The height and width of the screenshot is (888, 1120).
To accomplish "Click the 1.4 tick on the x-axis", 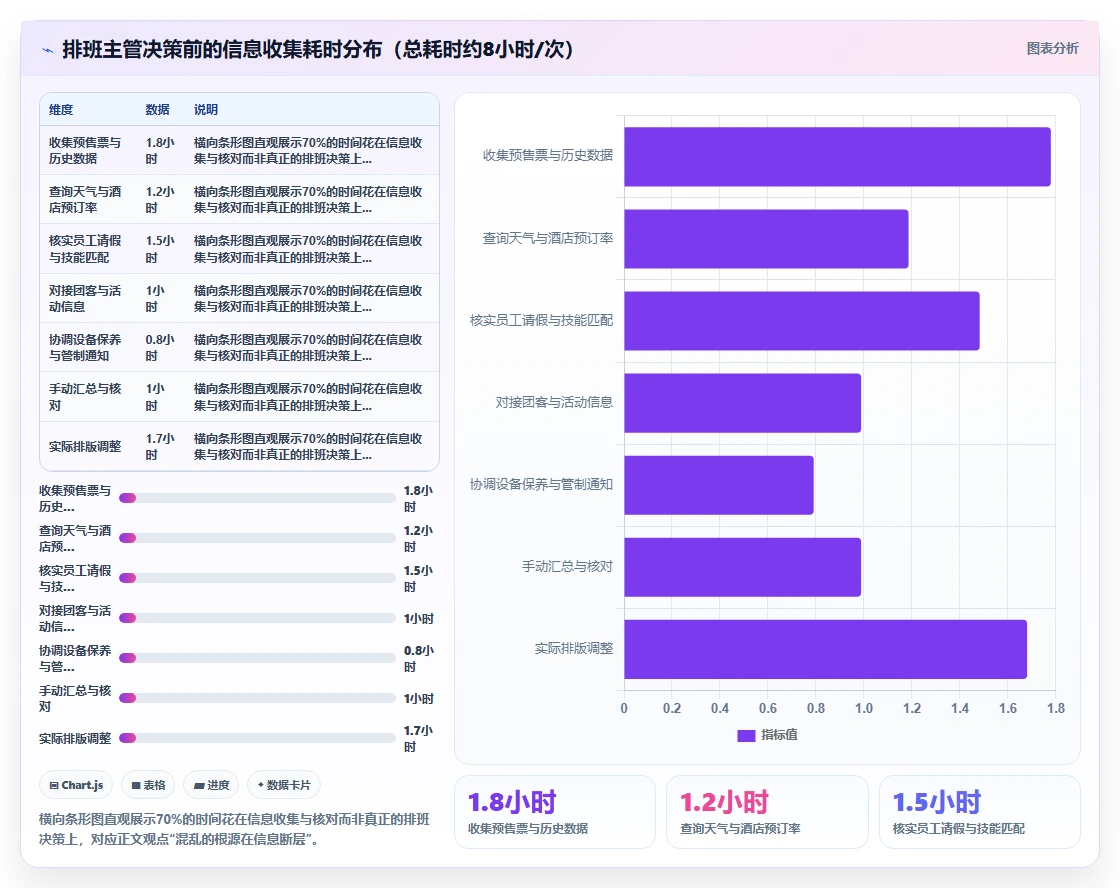I will (x=960, y=708).
